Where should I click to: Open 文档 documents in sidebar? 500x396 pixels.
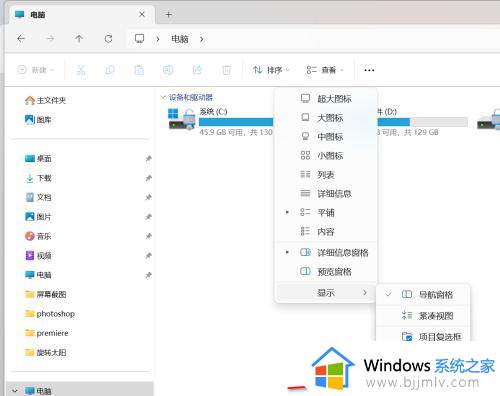38,197
